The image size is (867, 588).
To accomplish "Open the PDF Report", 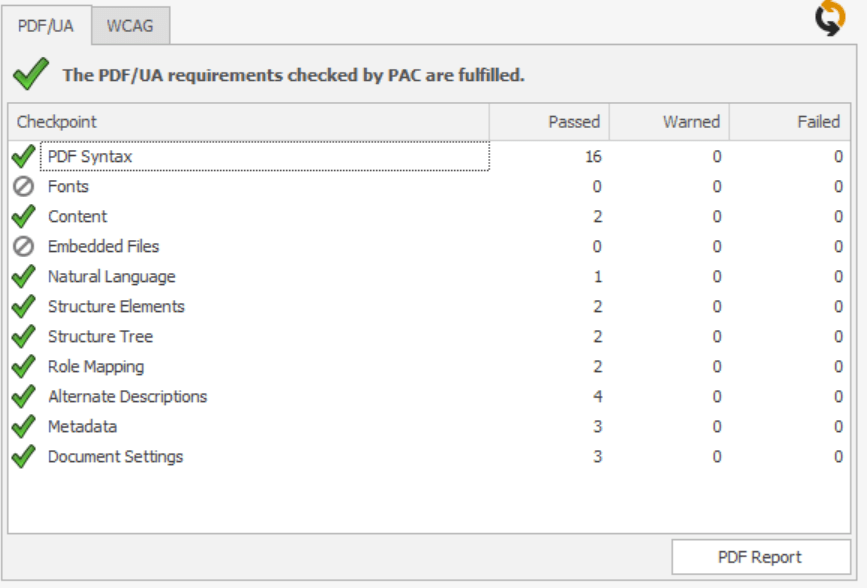I will point(760,557).
